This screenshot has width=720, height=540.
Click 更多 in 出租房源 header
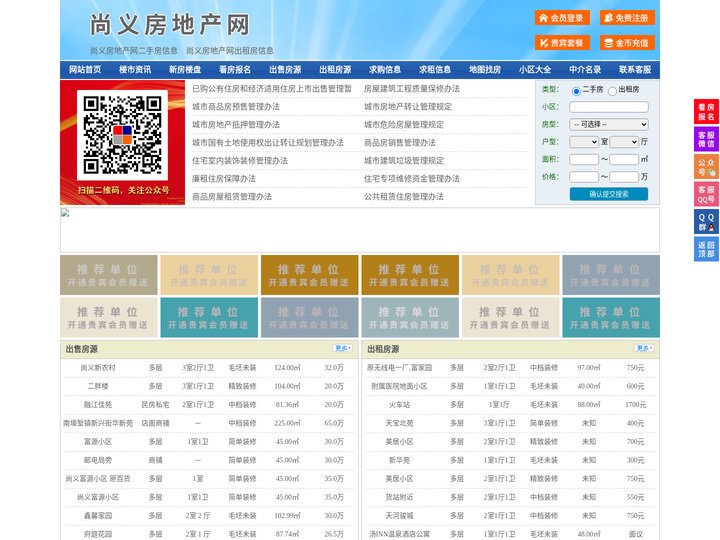644,349
